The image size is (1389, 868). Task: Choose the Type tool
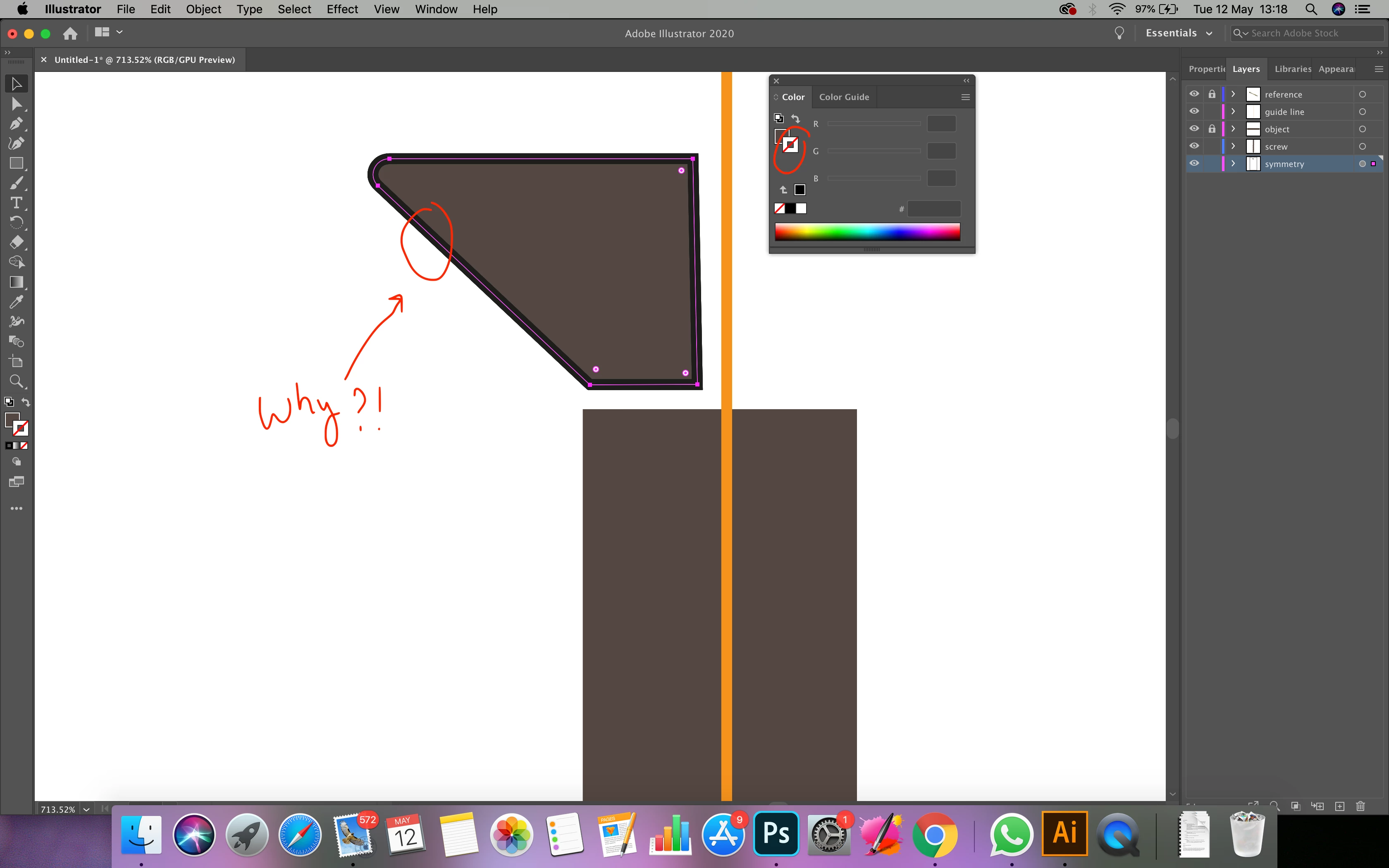16,203
